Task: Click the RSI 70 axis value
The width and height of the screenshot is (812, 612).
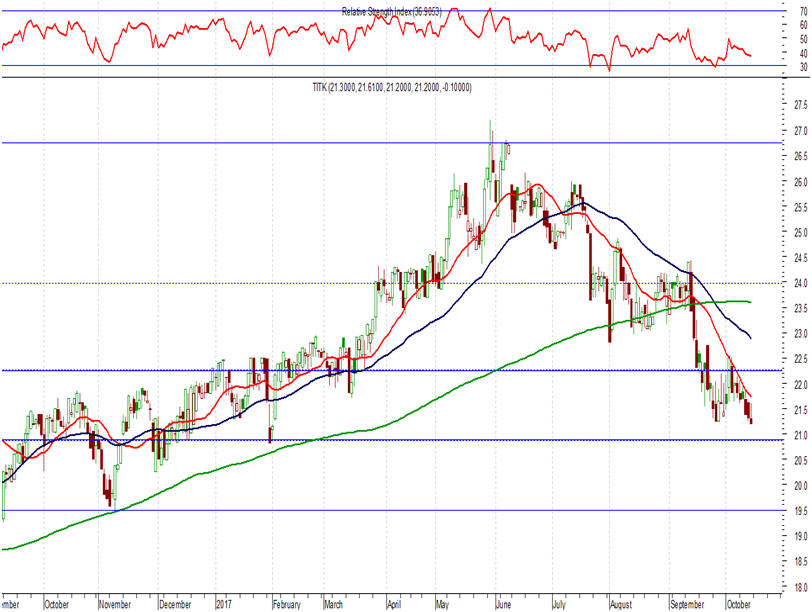Action: point(803,10)
